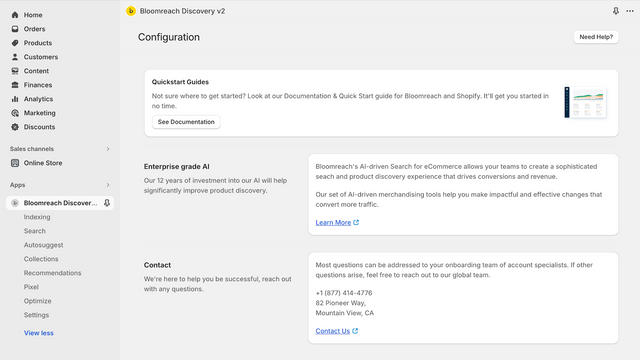This screenshot has height=360, width=640.
Task: Click the Need Help? button
Action: (x=596, y=37)
